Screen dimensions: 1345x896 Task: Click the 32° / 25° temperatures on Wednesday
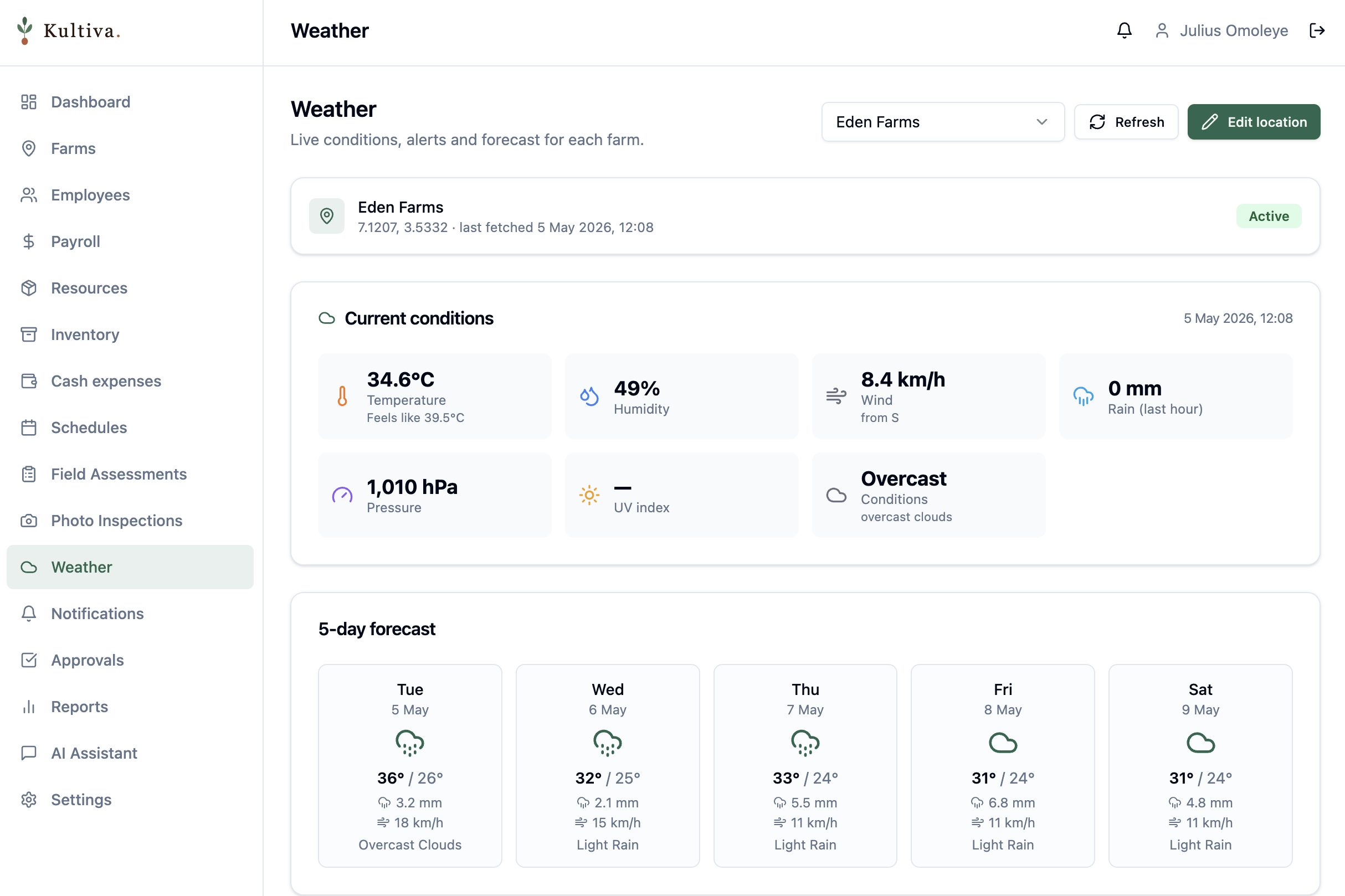[x=608, y=778]
